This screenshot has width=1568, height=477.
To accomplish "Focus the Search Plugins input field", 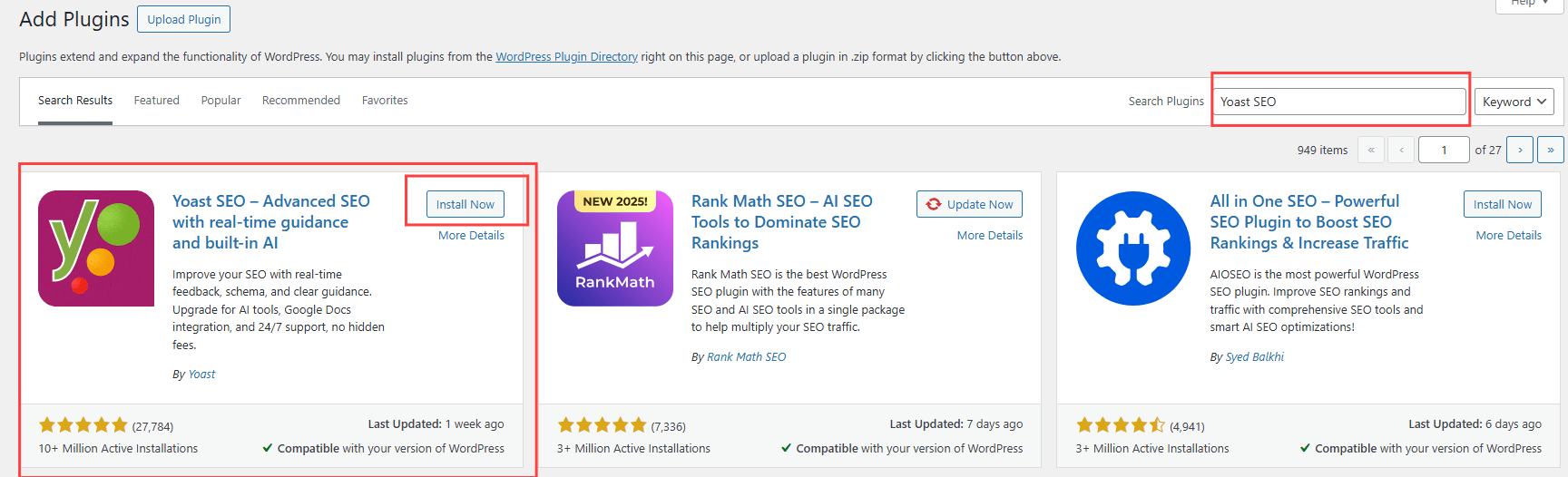I will pyautogui.click(x=1339, y=102).
